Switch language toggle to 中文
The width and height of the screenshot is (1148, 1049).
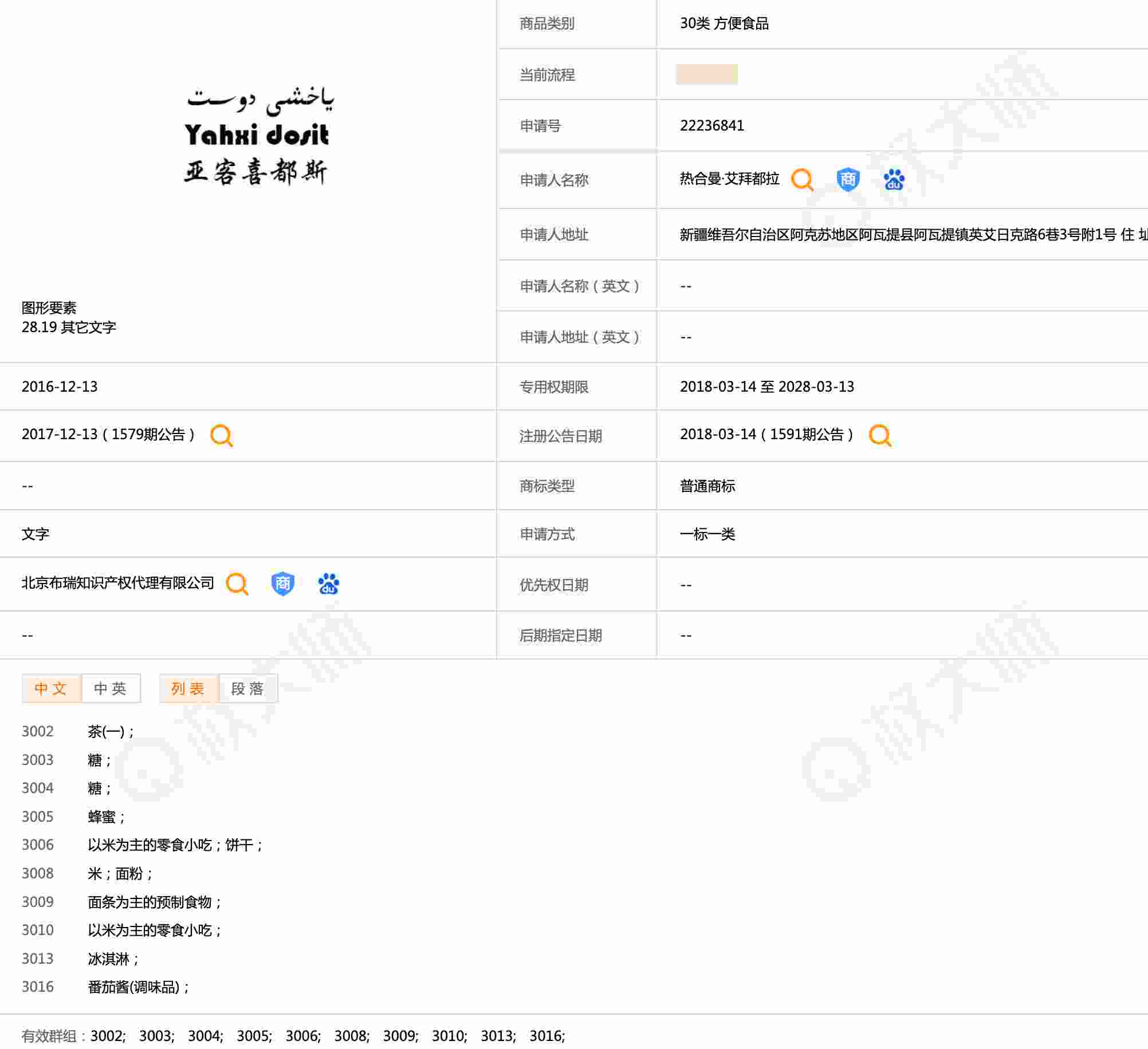[51, 688]
